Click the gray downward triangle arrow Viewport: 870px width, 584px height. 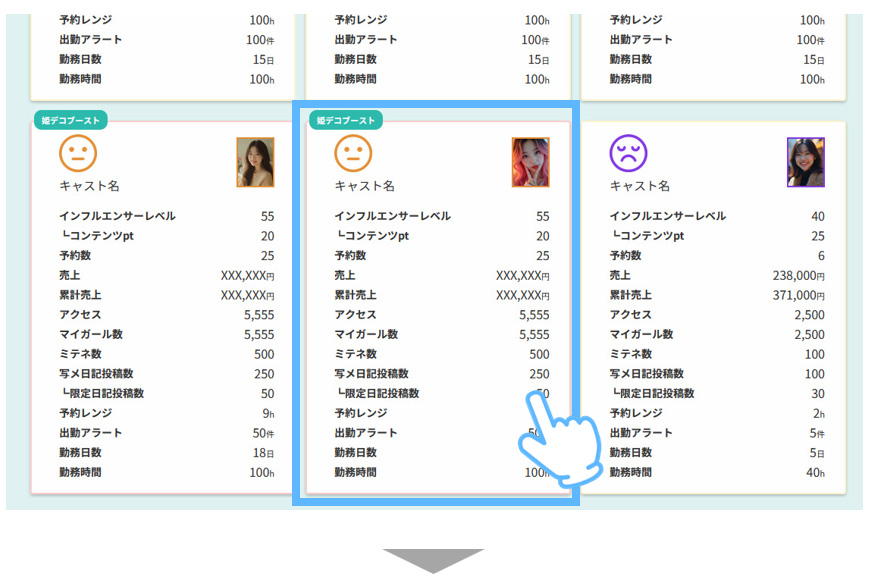pos(434,560)
